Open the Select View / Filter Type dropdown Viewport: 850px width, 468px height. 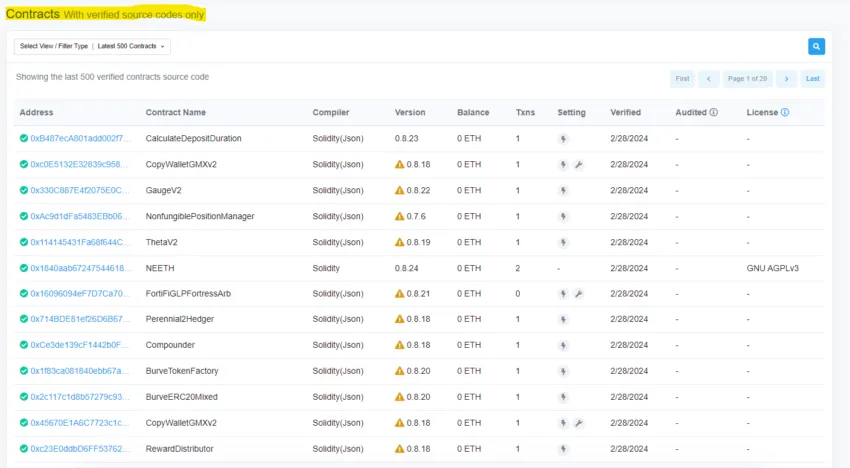[93, 47]
